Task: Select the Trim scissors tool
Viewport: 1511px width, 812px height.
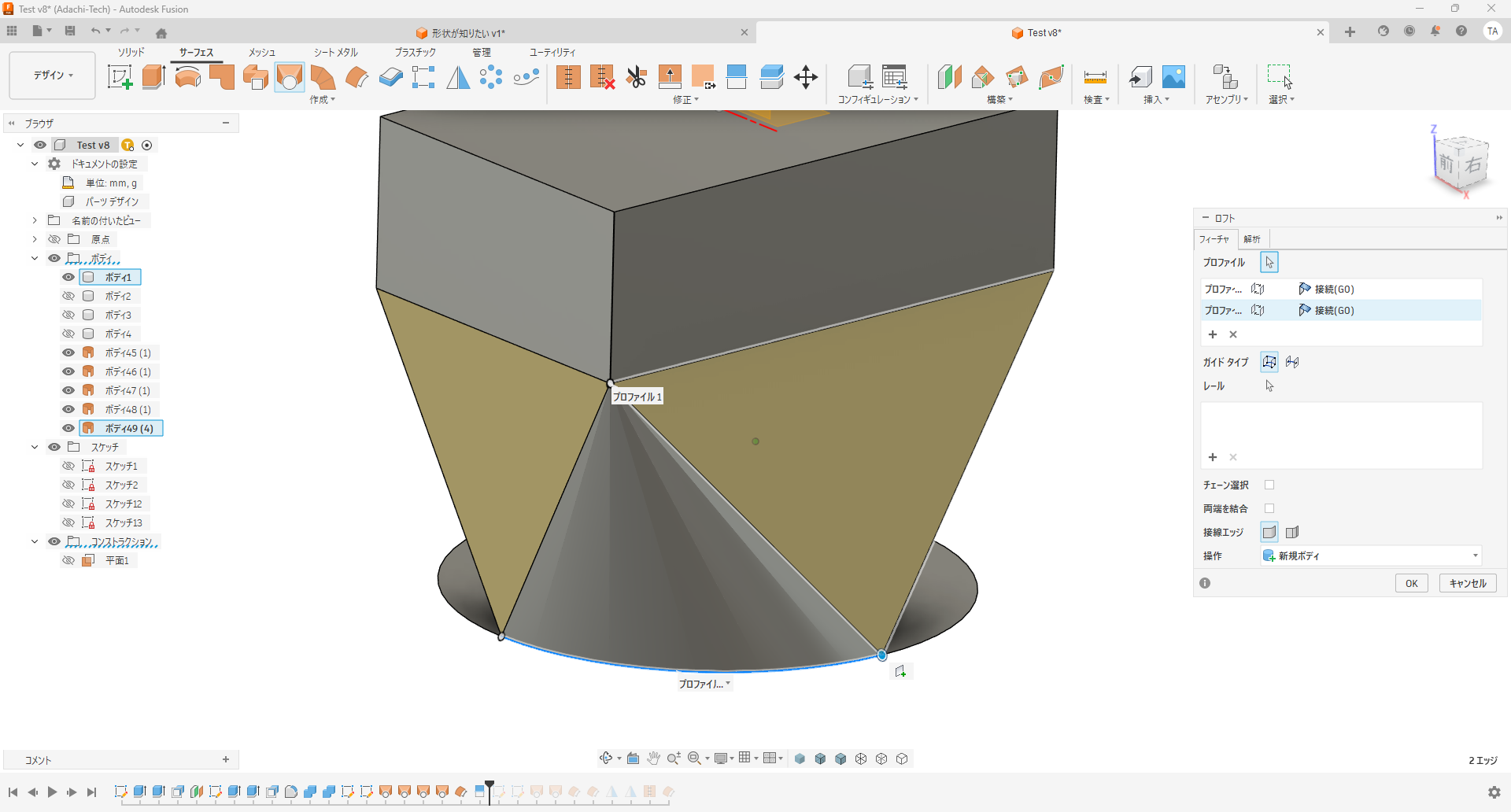Action: (637, 77)
